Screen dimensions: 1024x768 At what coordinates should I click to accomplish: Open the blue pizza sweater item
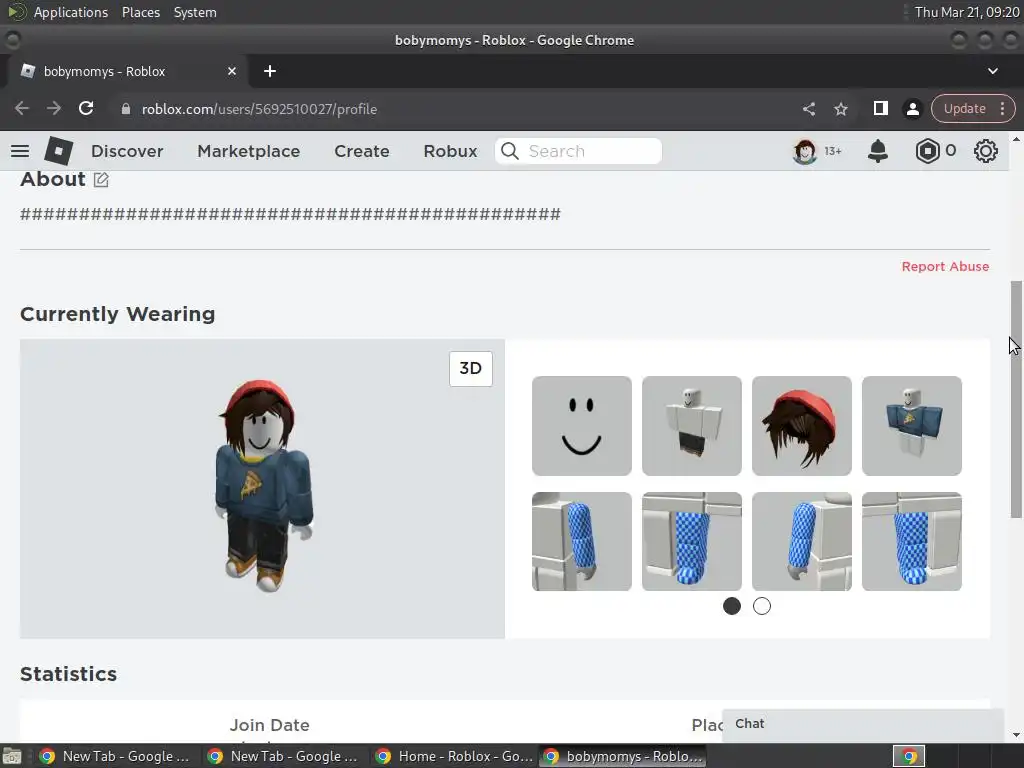pyautogui.click(x=911, y=426)
